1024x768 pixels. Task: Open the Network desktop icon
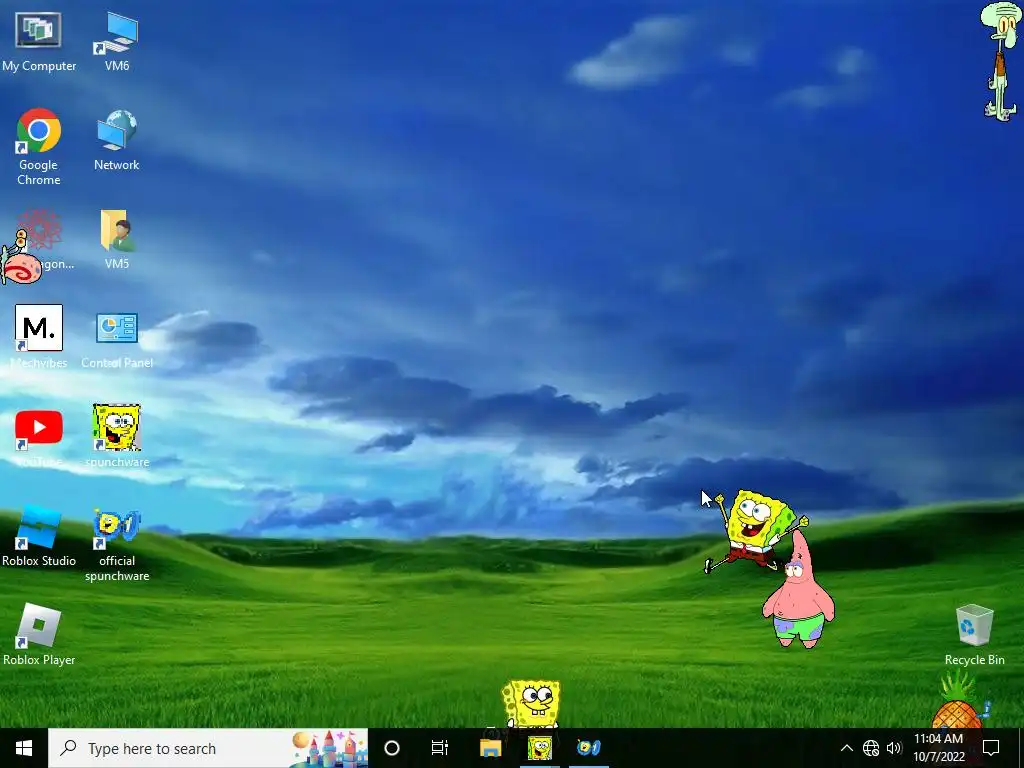click(x=116, y=140)
